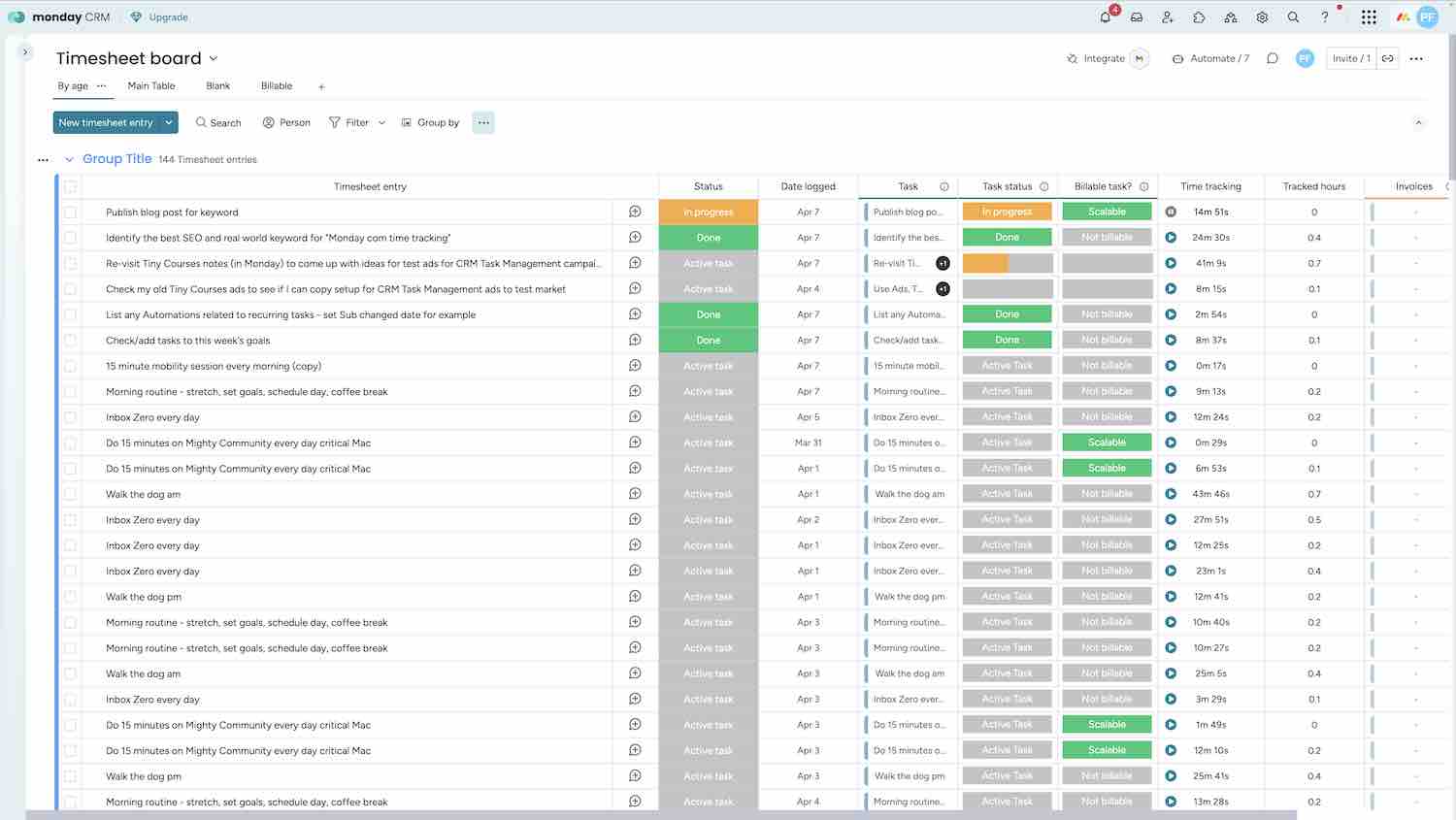Viewport: 1456px width, 820px height.
Task: Click the Invite / 1 button
Action: point(1351,58)
